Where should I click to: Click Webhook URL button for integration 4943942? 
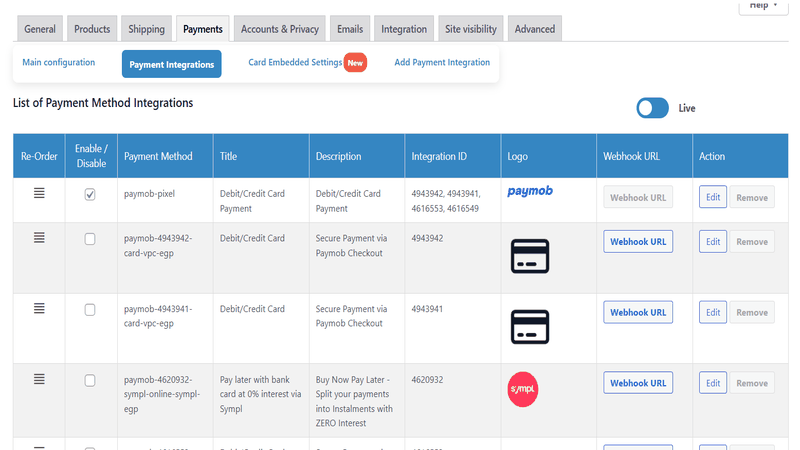click(x=638, y=242)
